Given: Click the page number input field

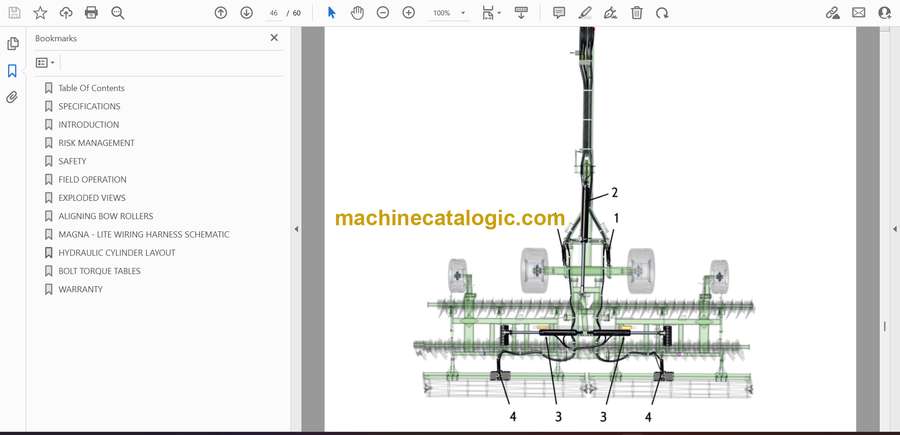Looking at the screenshot, I should (x=273, y=13).
